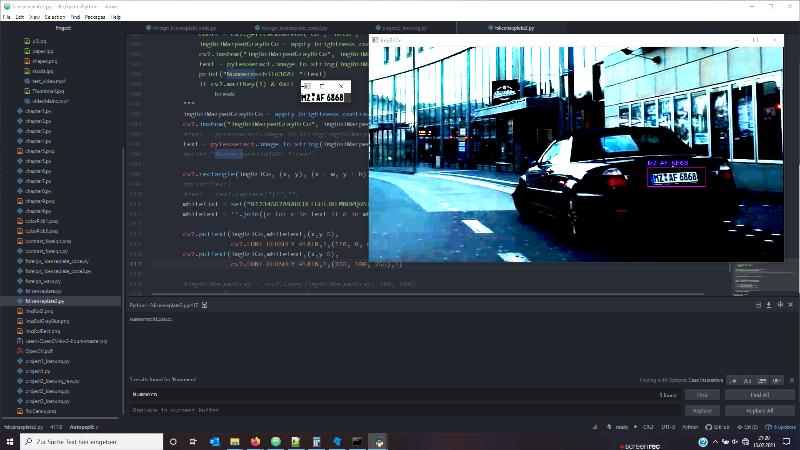Change the CRLF line ending selector
This screenshot has height=450, width=800.
pyautogui.click(x=648, y=426)
